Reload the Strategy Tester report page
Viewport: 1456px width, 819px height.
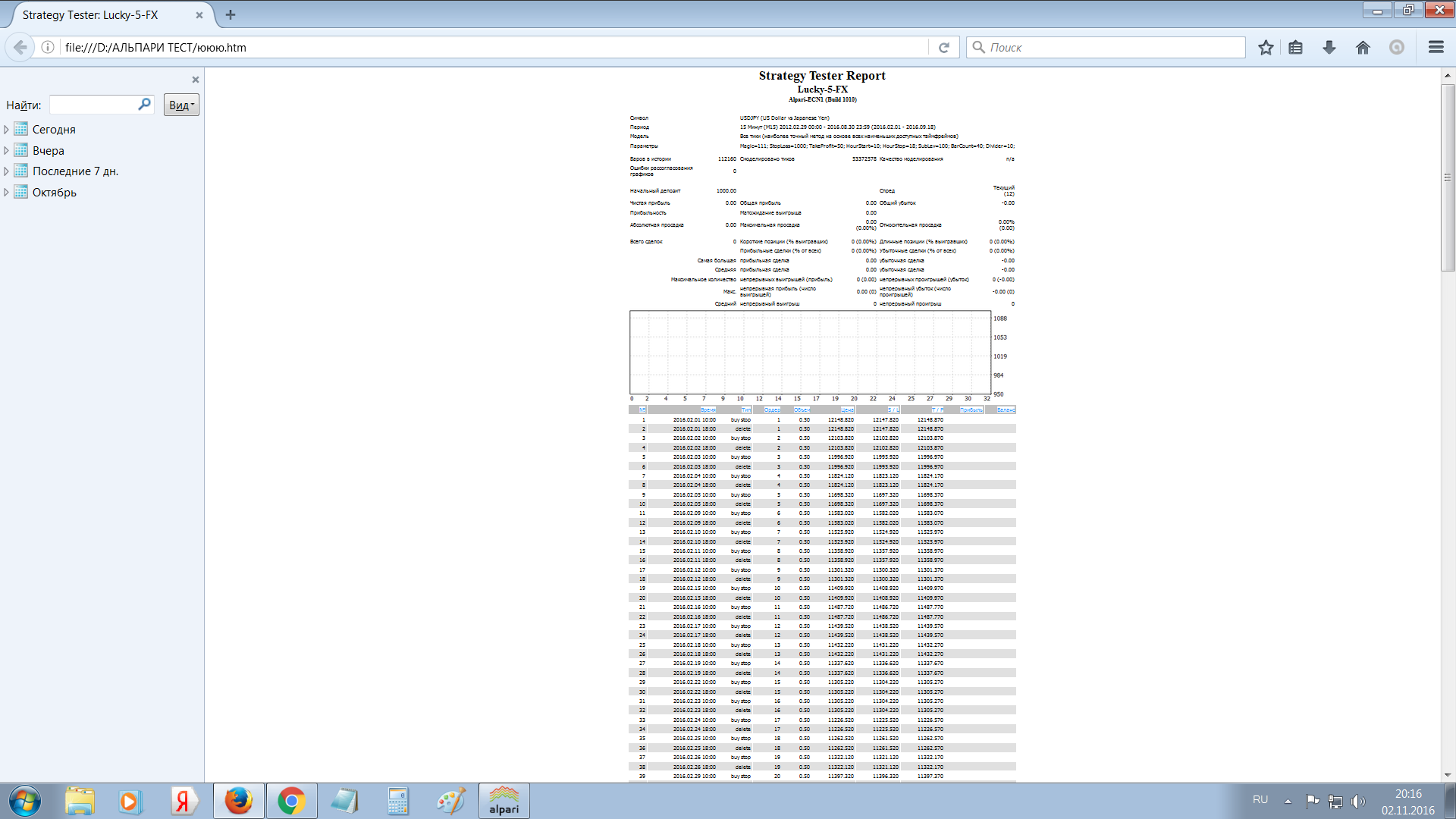pos(944,47)
